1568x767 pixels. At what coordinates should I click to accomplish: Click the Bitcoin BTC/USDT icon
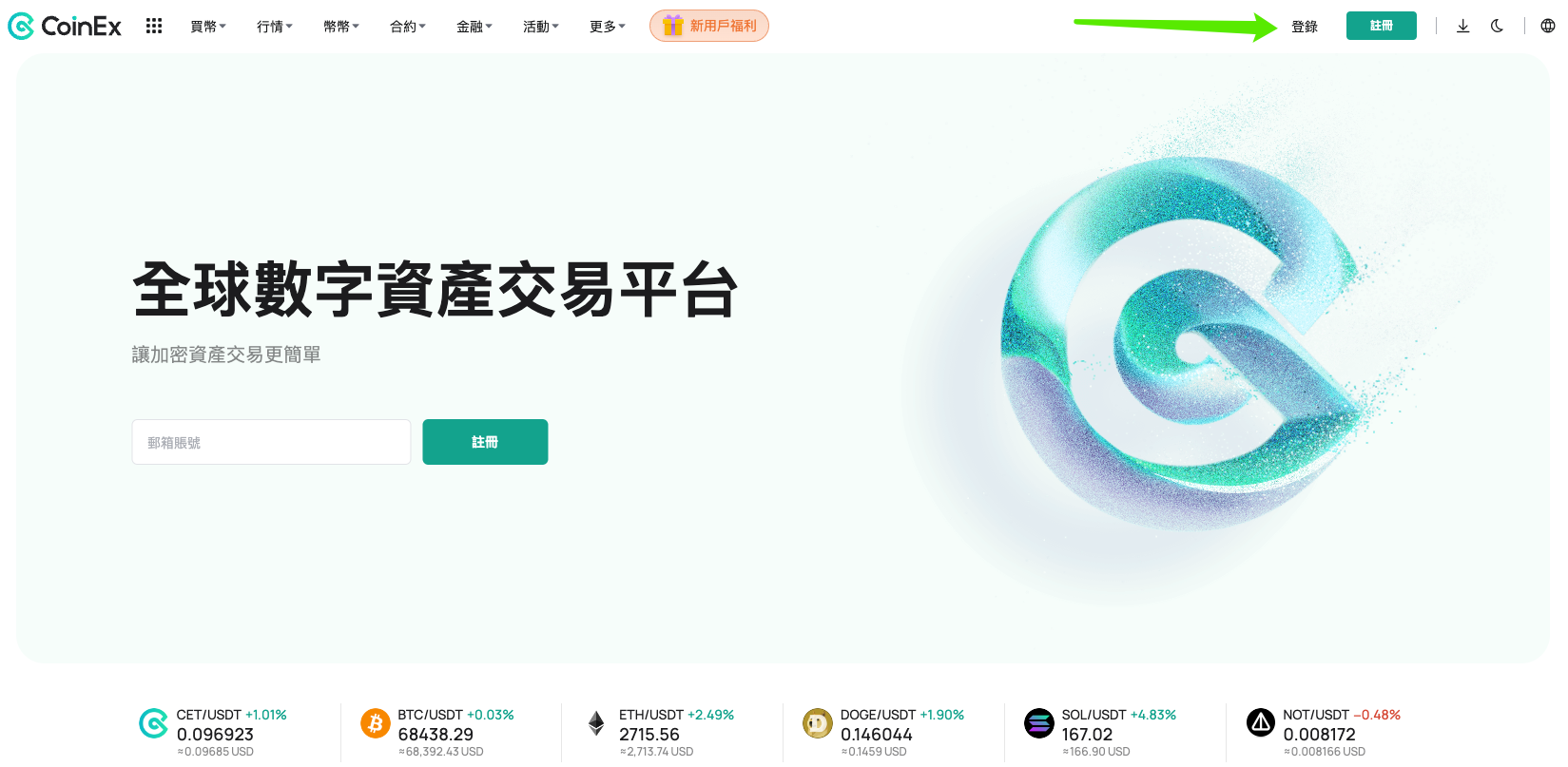(x=376, y=723)
